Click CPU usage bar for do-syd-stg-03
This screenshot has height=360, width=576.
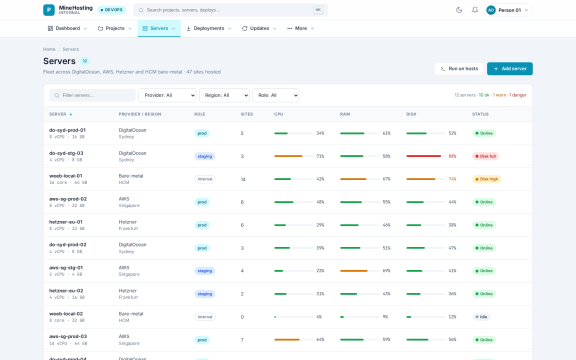click(294, 156)
